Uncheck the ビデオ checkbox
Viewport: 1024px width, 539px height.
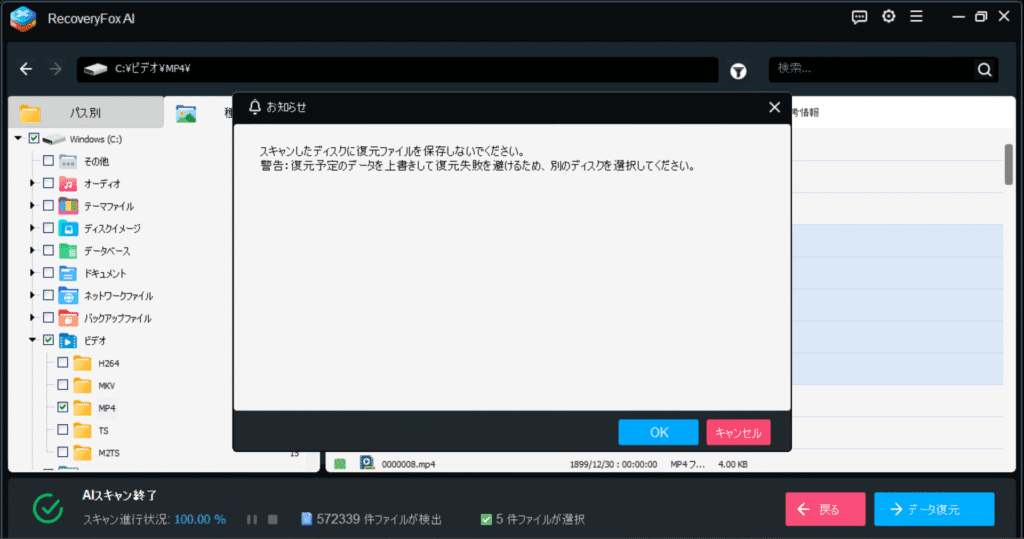(x=48, y=340)
